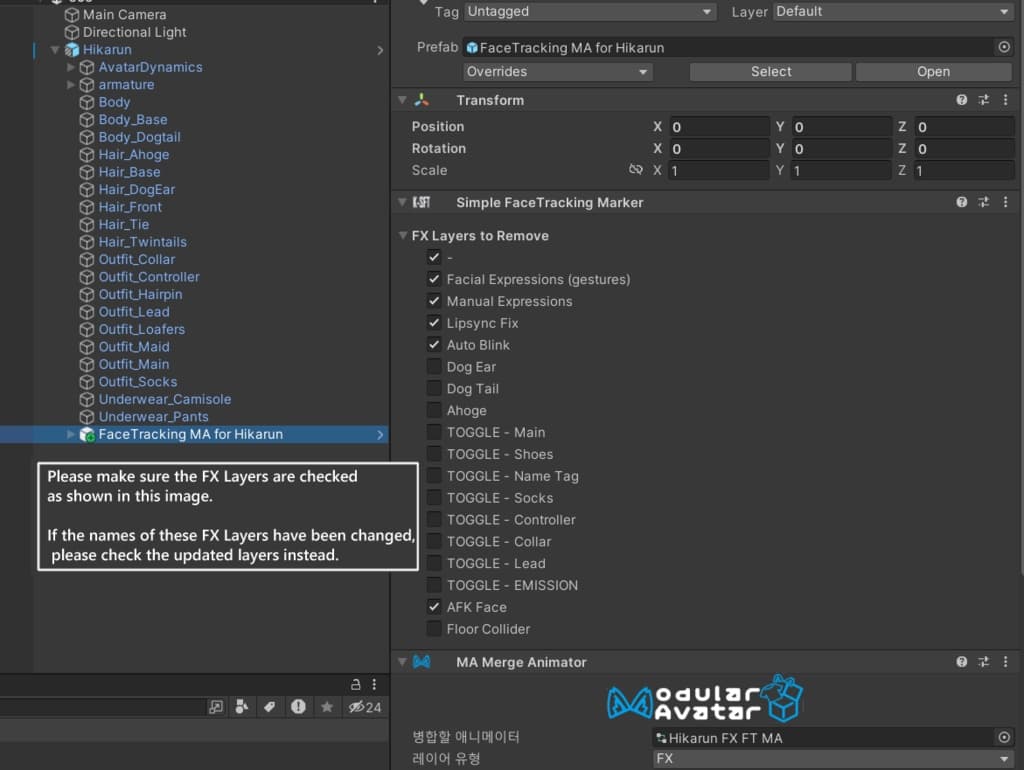Click the Prefab object picker circle
This screenshot has width=1024, height=770.
click(1004, 47)
